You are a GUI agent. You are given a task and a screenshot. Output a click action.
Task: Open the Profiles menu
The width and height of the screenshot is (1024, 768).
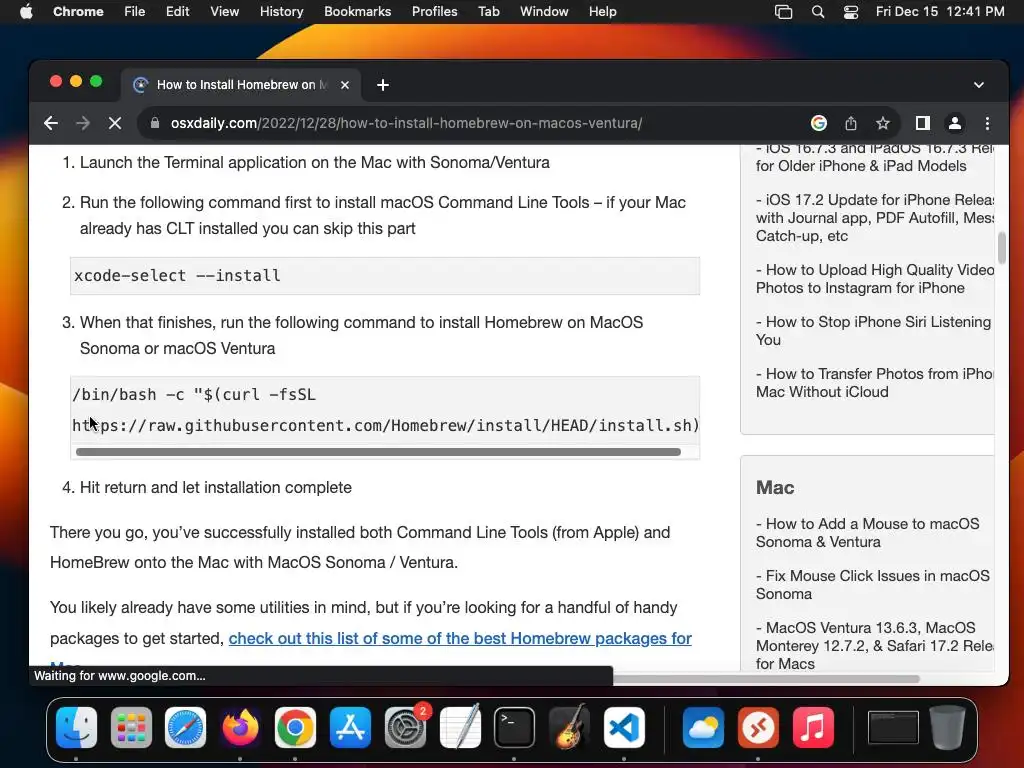click(434, 12)
